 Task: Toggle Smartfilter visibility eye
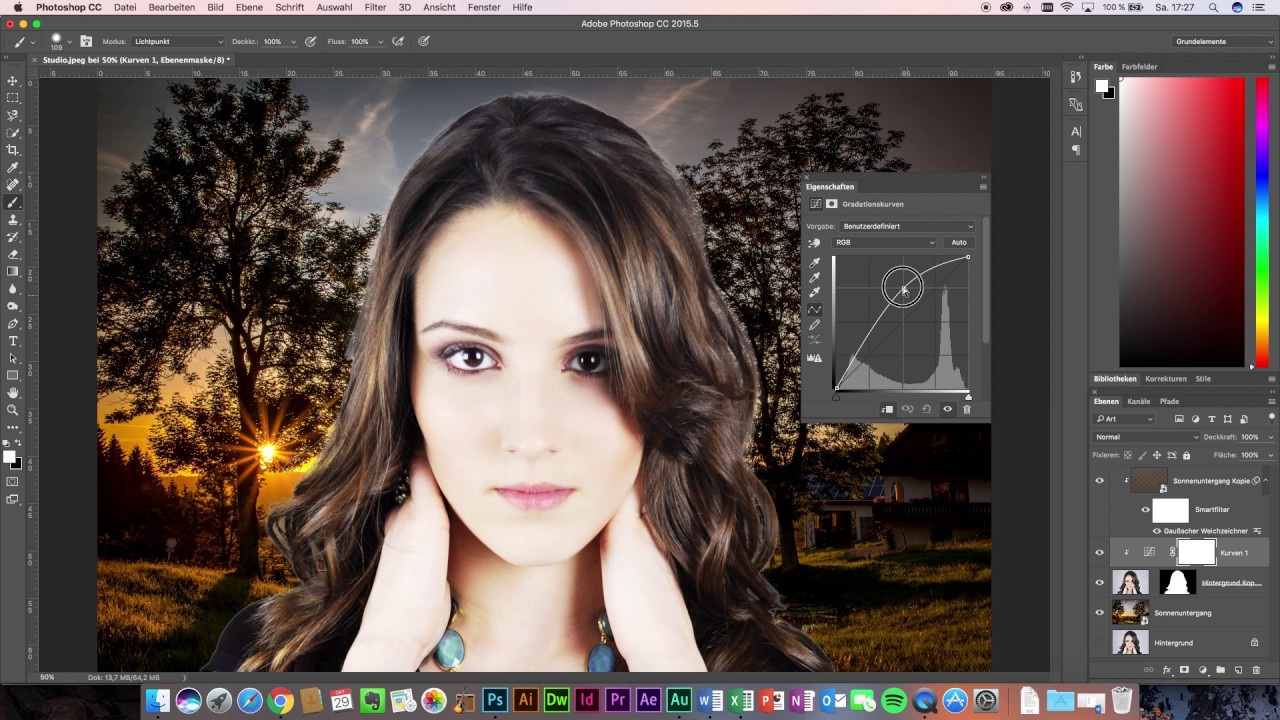pyautogui.click(x=1146, y=510)
